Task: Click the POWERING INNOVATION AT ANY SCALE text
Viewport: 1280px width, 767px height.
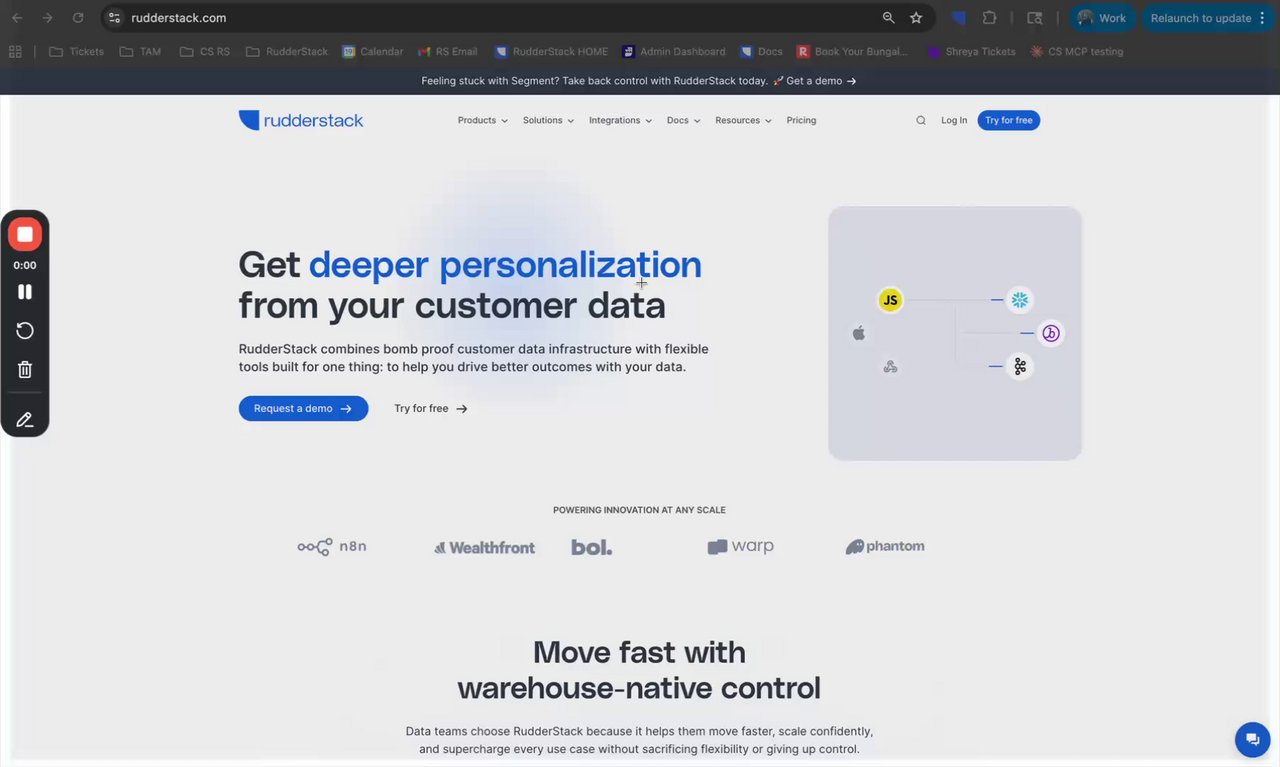Action: click(x=639, y=510)
